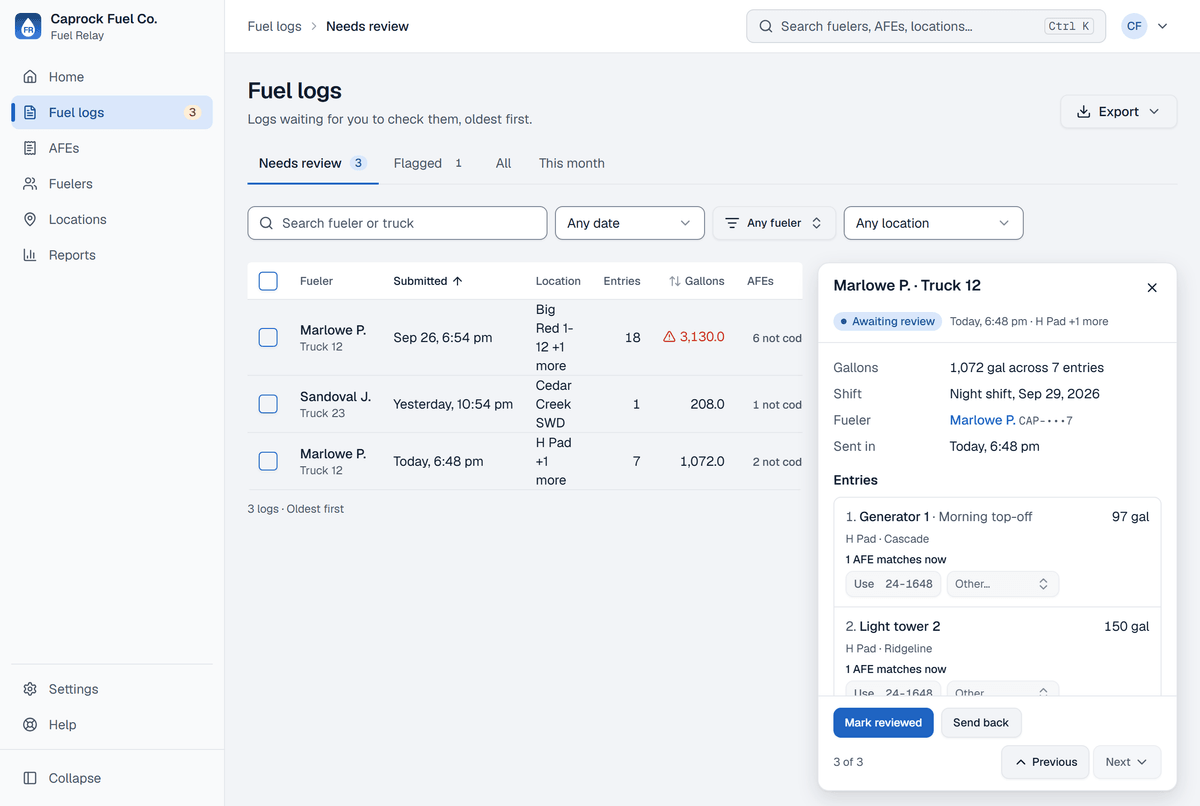This screenshot has height=806, width=1200.
Task: Sort by the Submitted column
Action: [428, 281]
